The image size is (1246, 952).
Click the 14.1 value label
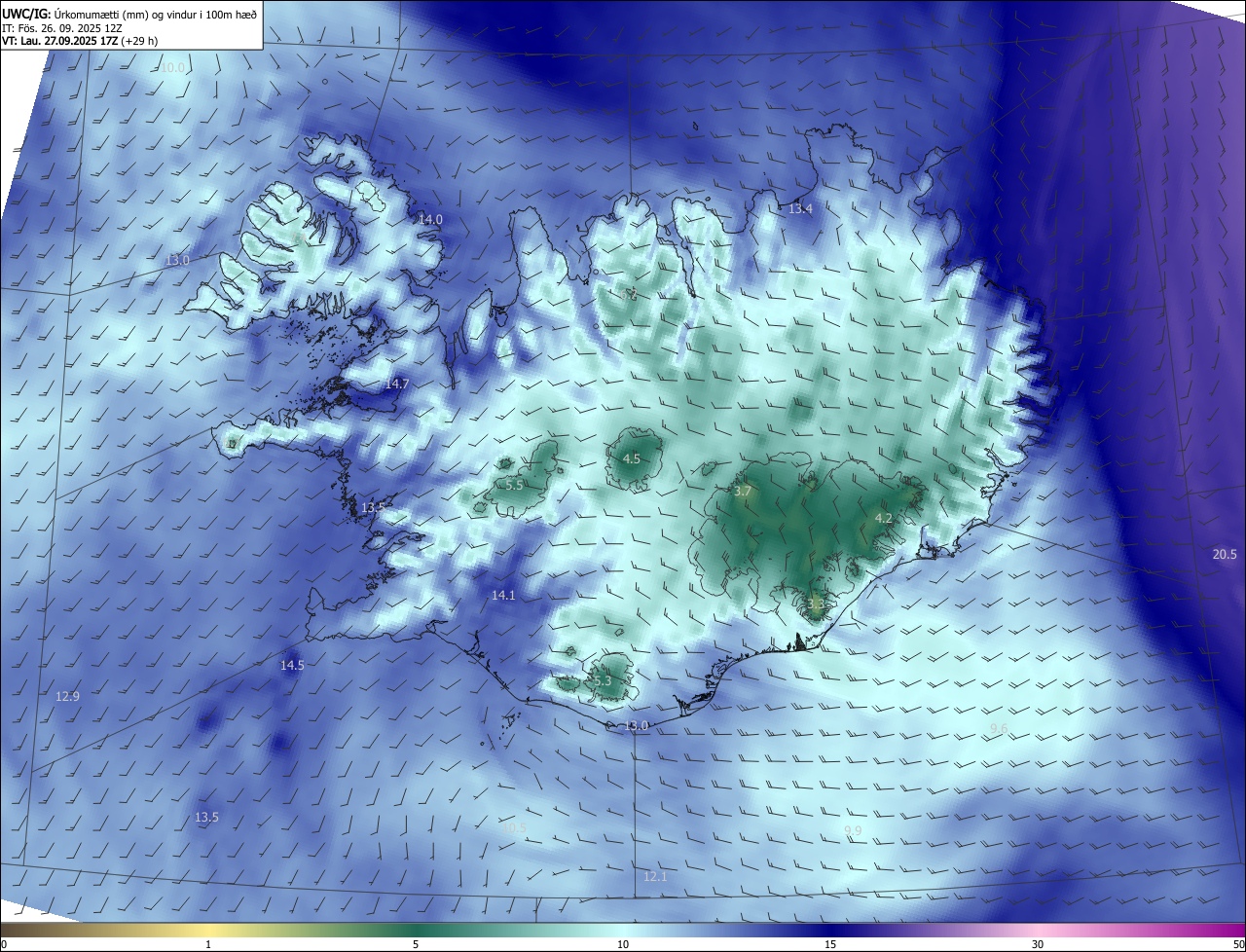pyautogui.click(x=503, y=595)
